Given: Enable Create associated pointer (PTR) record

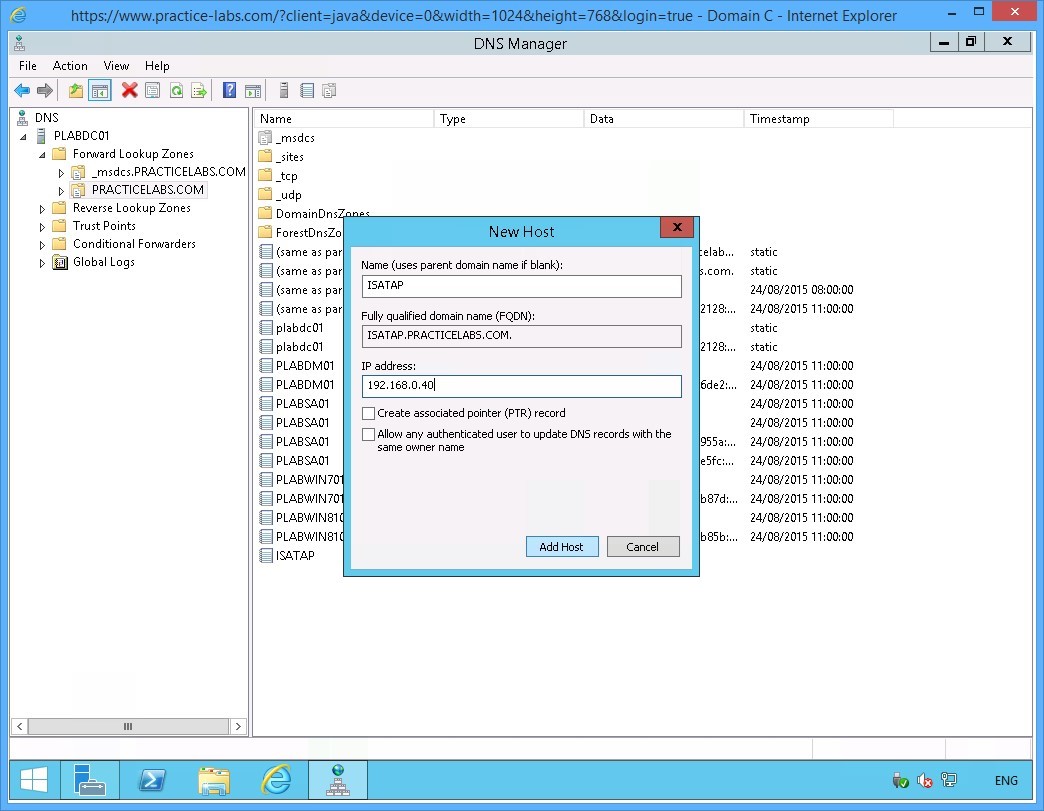Looking at the screenshot, I should click(x=369, y=413).
